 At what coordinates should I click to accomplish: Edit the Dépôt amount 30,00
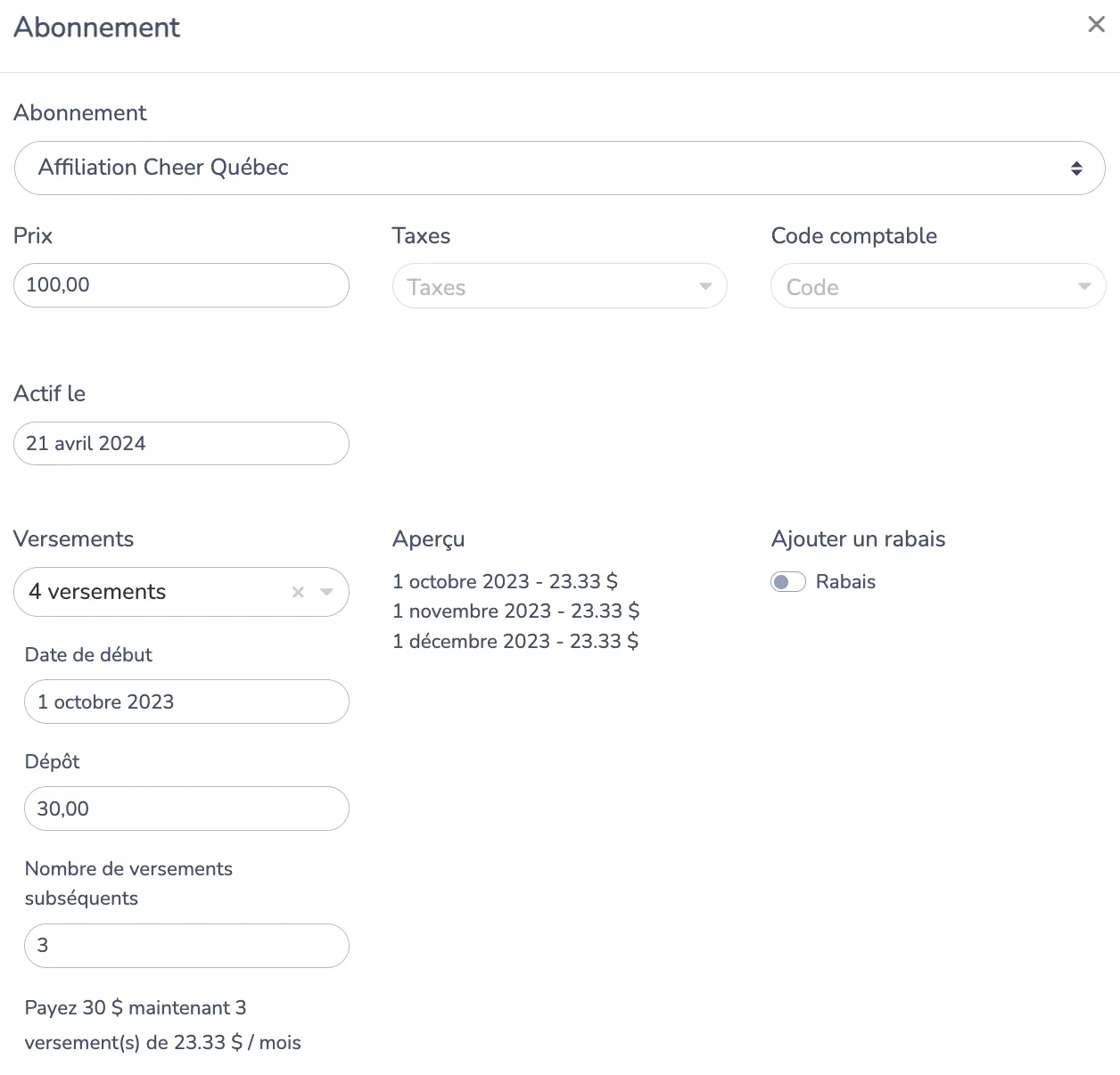pos(186,808)
